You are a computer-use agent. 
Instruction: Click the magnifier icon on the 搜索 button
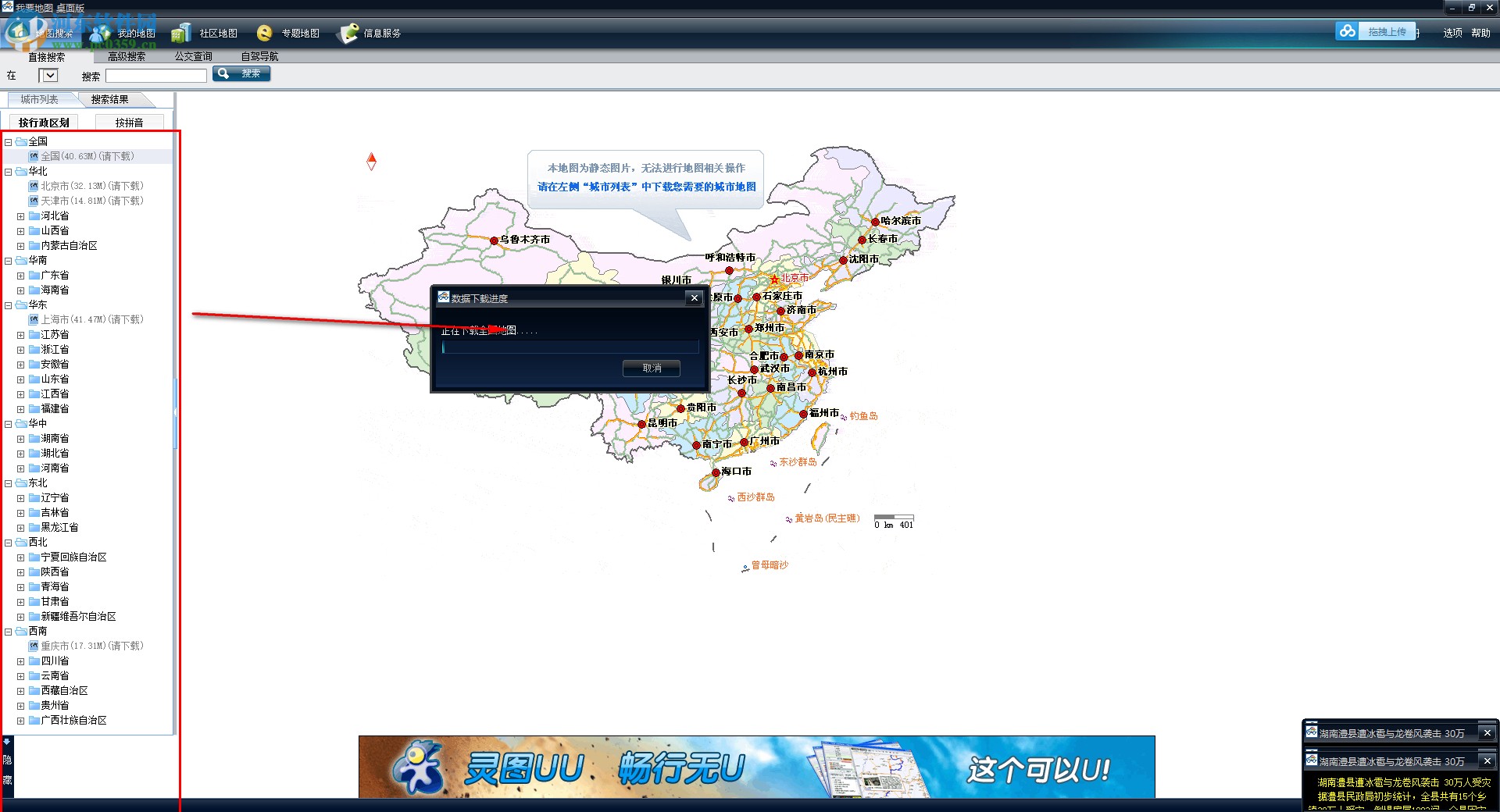coord(224,73)
